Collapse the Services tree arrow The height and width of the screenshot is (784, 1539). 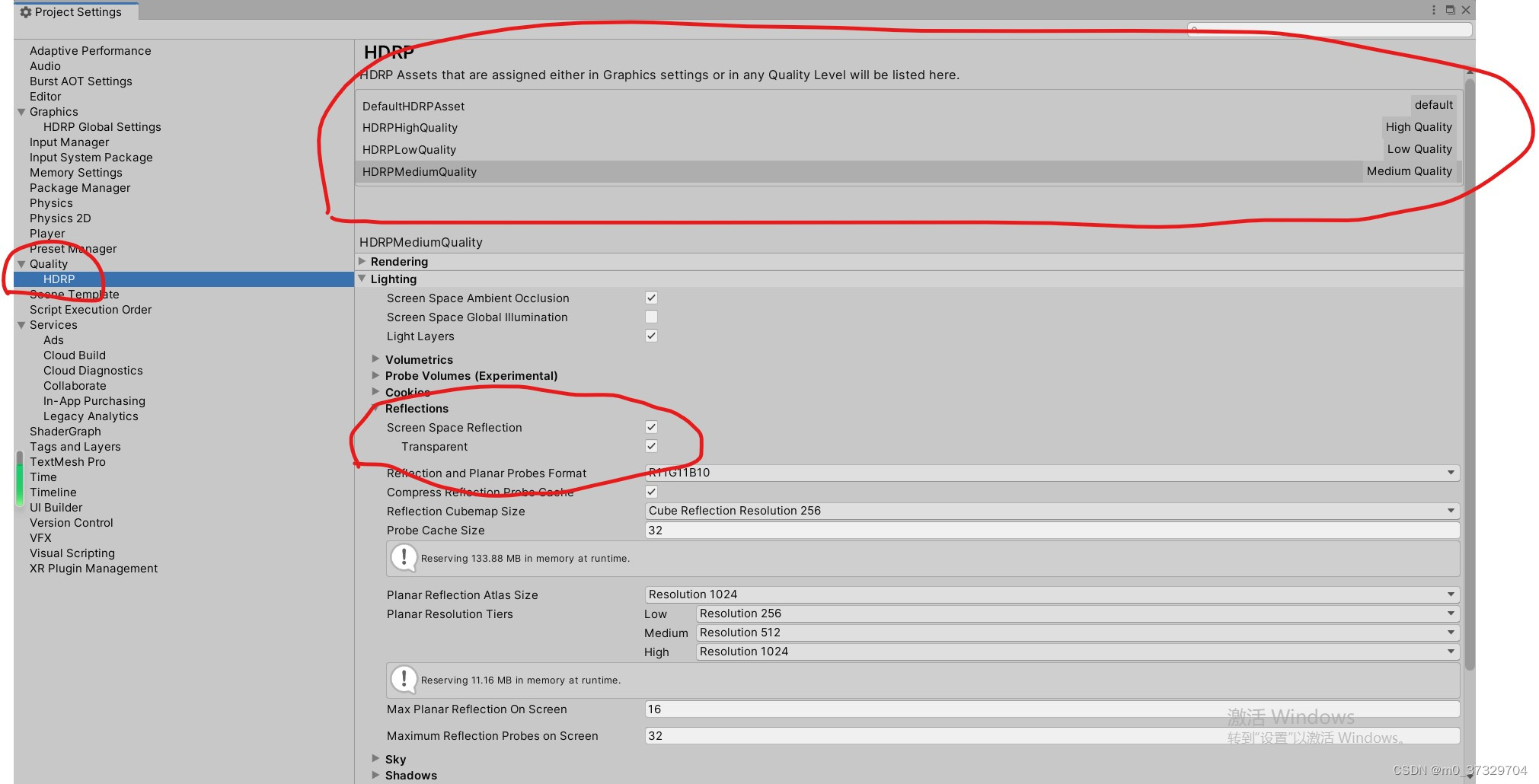21,325
